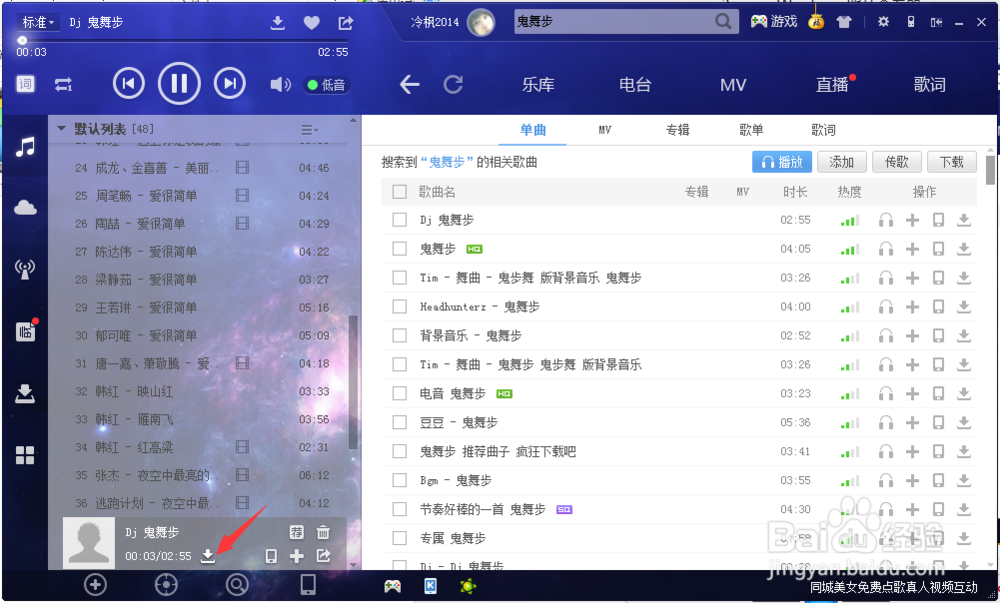
Task: Open the 电台 radio tab
Action: (x=635, y=85)
